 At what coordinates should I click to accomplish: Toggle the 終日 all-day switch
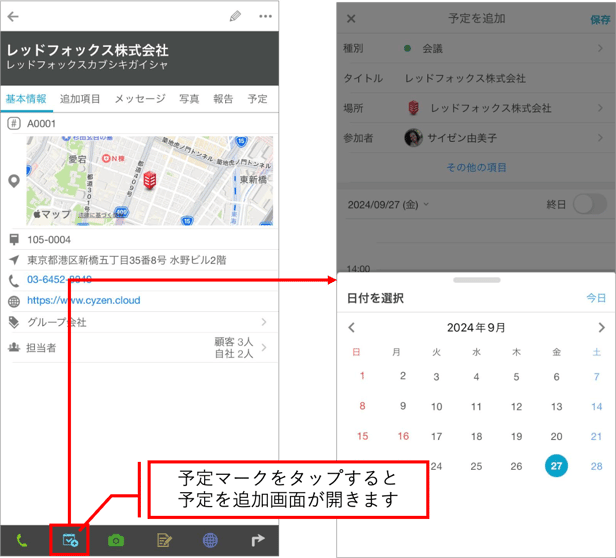click(x=590, y=204)
